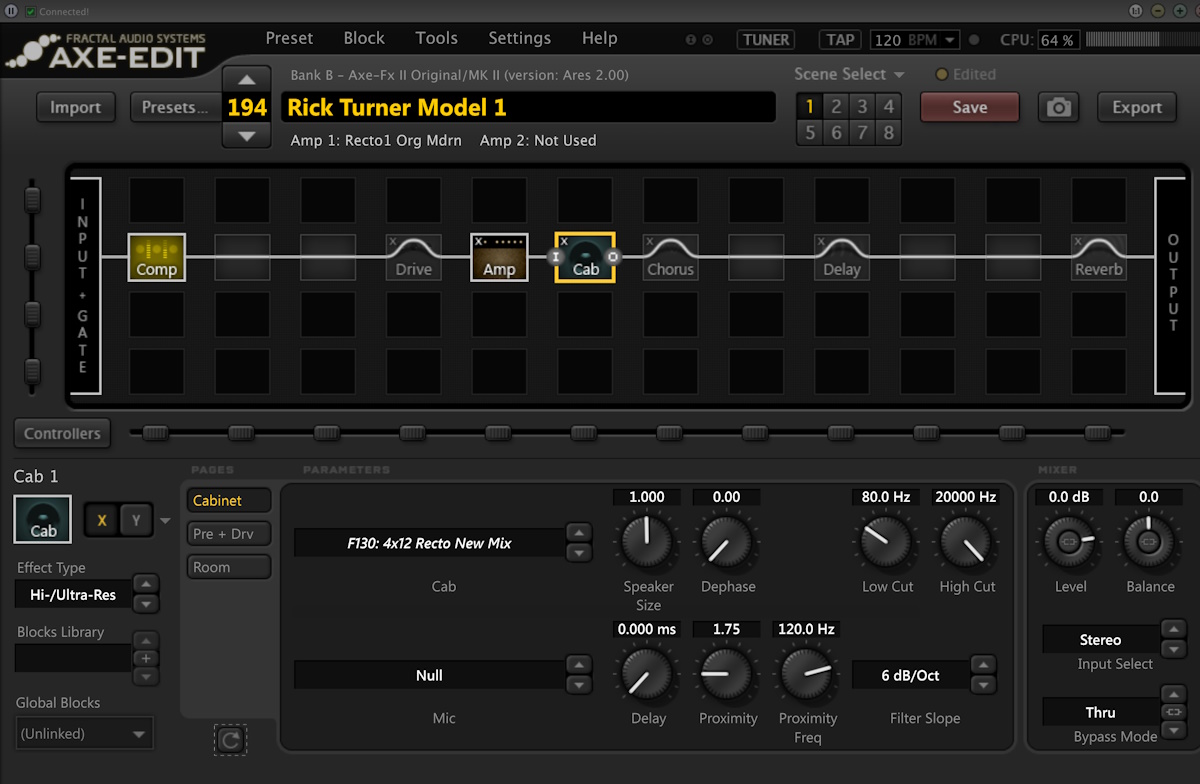Viewport: 1200px width, 784px height.
Task: Add to Blocks Library with plus button
Action: [146, 658]
